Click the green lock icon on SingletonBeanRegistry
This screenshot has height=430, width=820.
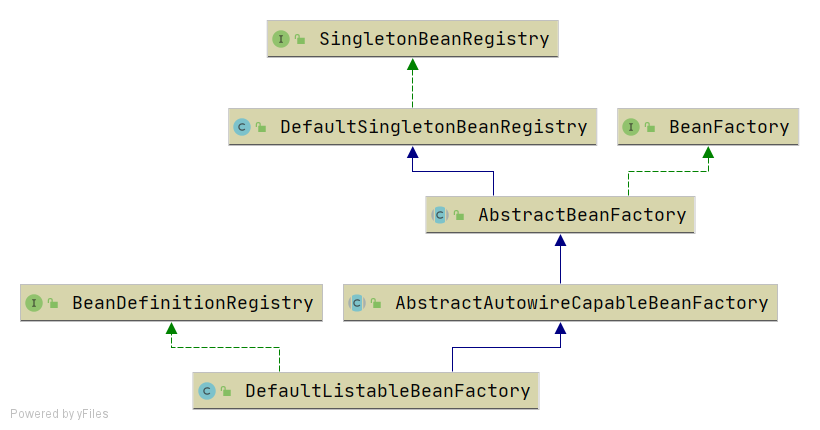[299, 40]
